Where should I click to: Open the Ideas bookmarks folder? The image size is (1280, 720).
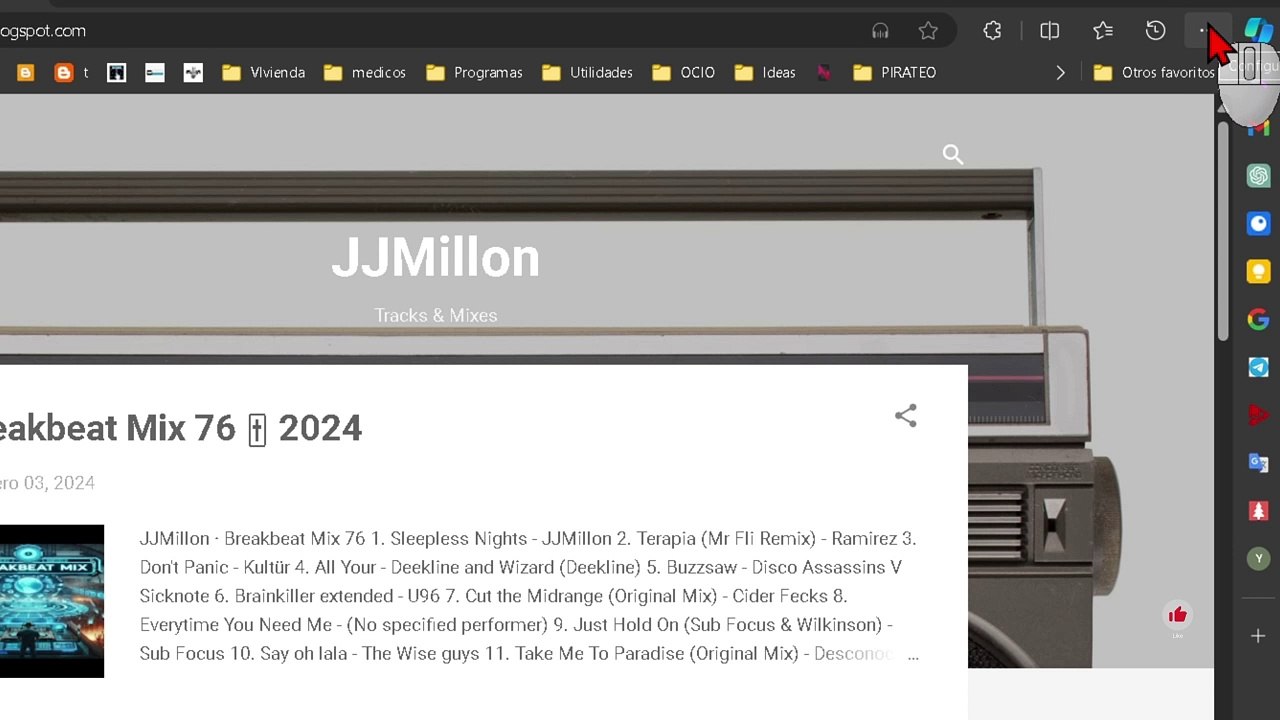click(x=765, y=72)
